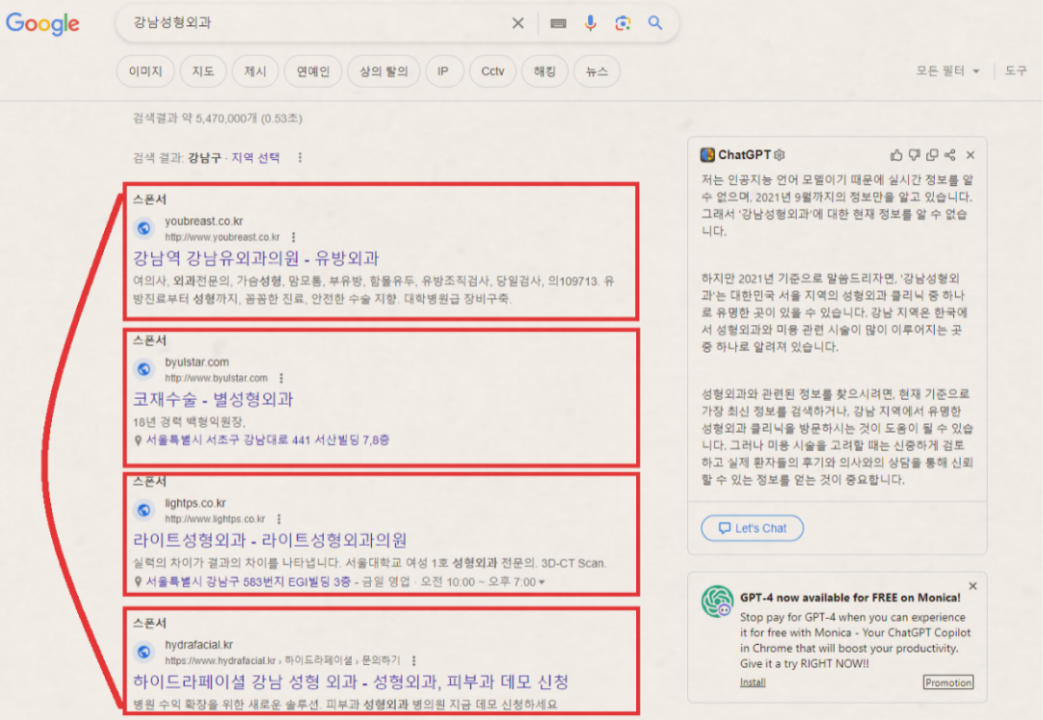Open the 도구 tools menu
Viewport: 1043px width, 720px height.
(1015, 71)
